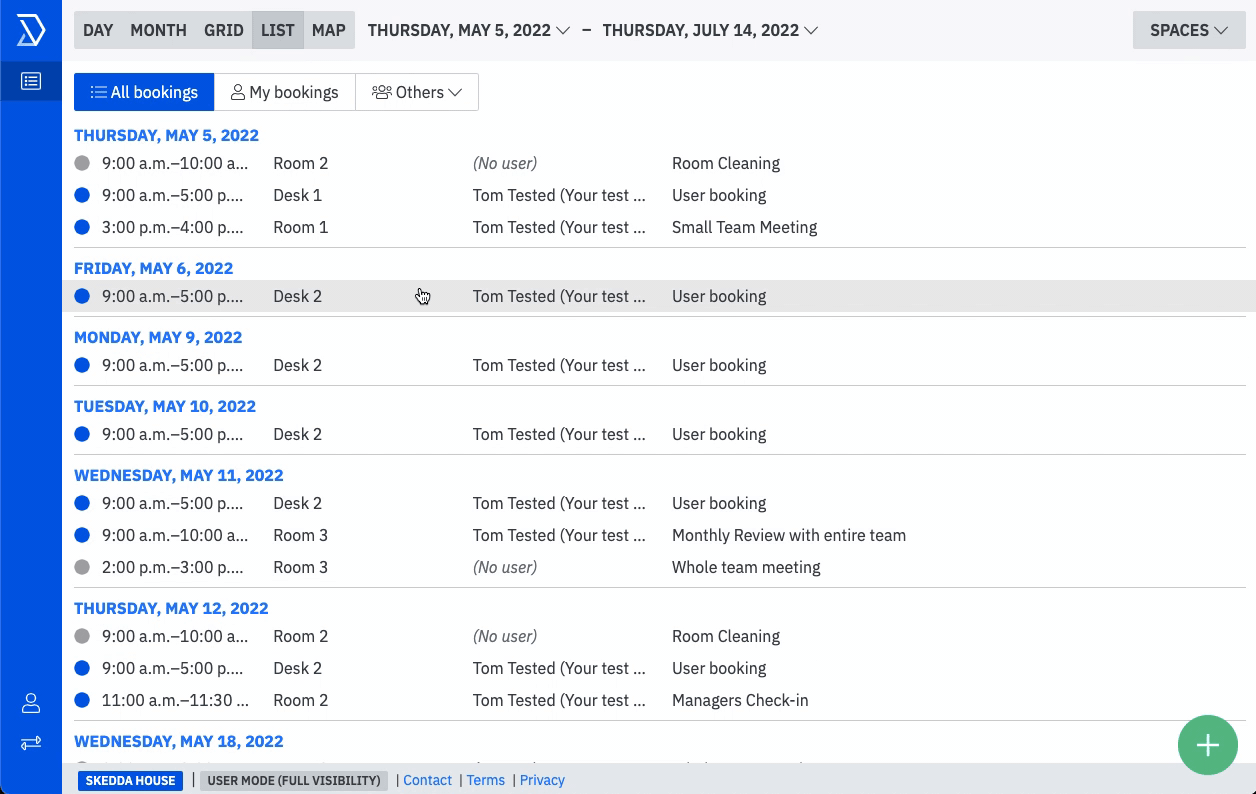
Task: Open the Contact link in the footer
Action: 427,780
